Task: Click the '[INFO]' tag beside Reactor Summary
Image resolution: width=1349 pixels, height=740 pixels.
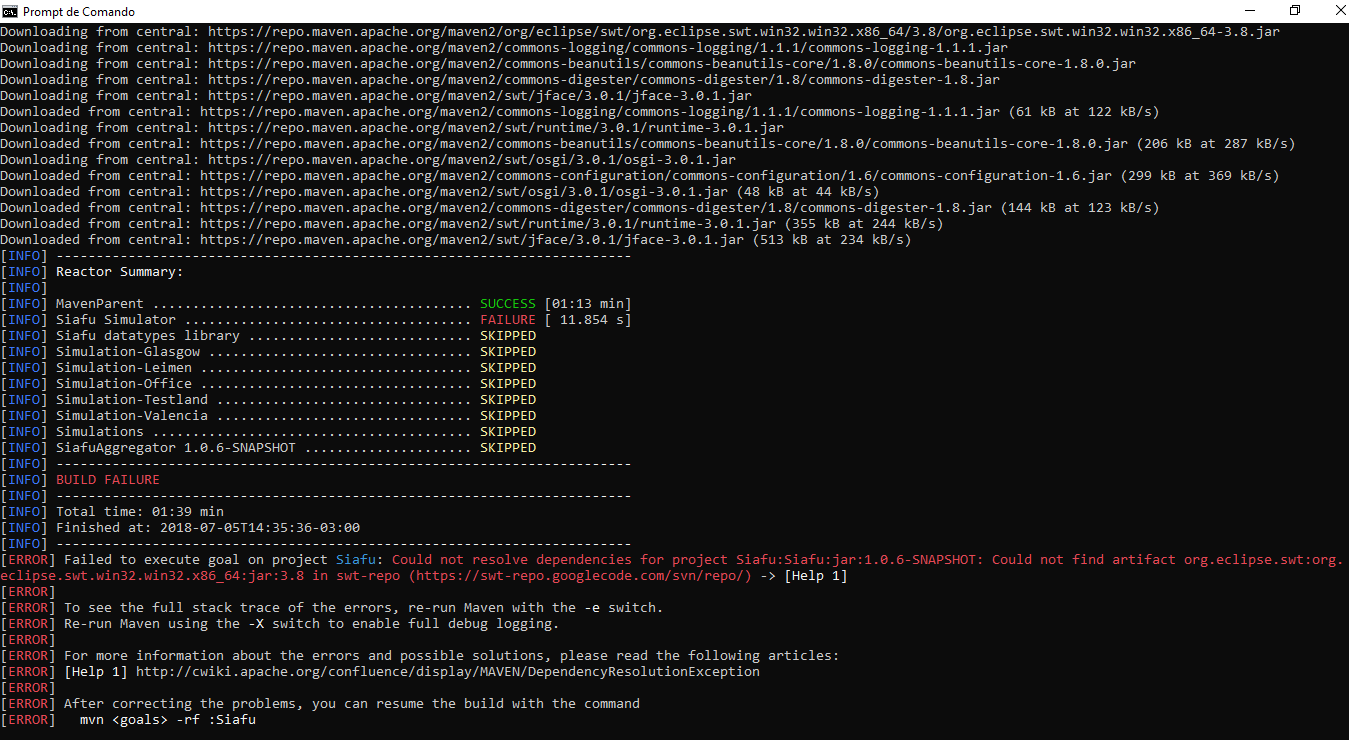Action: click(x=24, y=272)
